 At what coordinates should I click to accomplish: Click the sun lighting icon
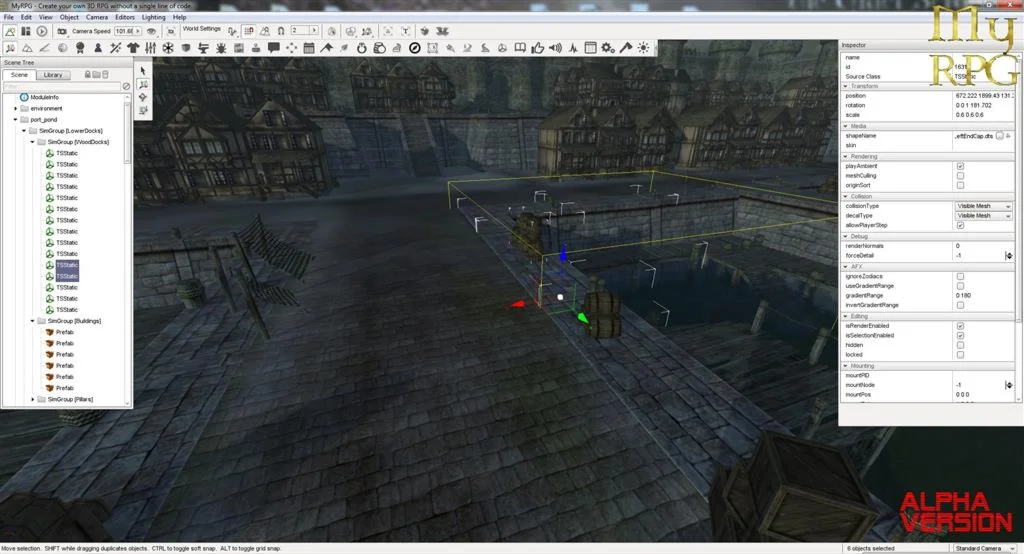[x=644, y=47]
